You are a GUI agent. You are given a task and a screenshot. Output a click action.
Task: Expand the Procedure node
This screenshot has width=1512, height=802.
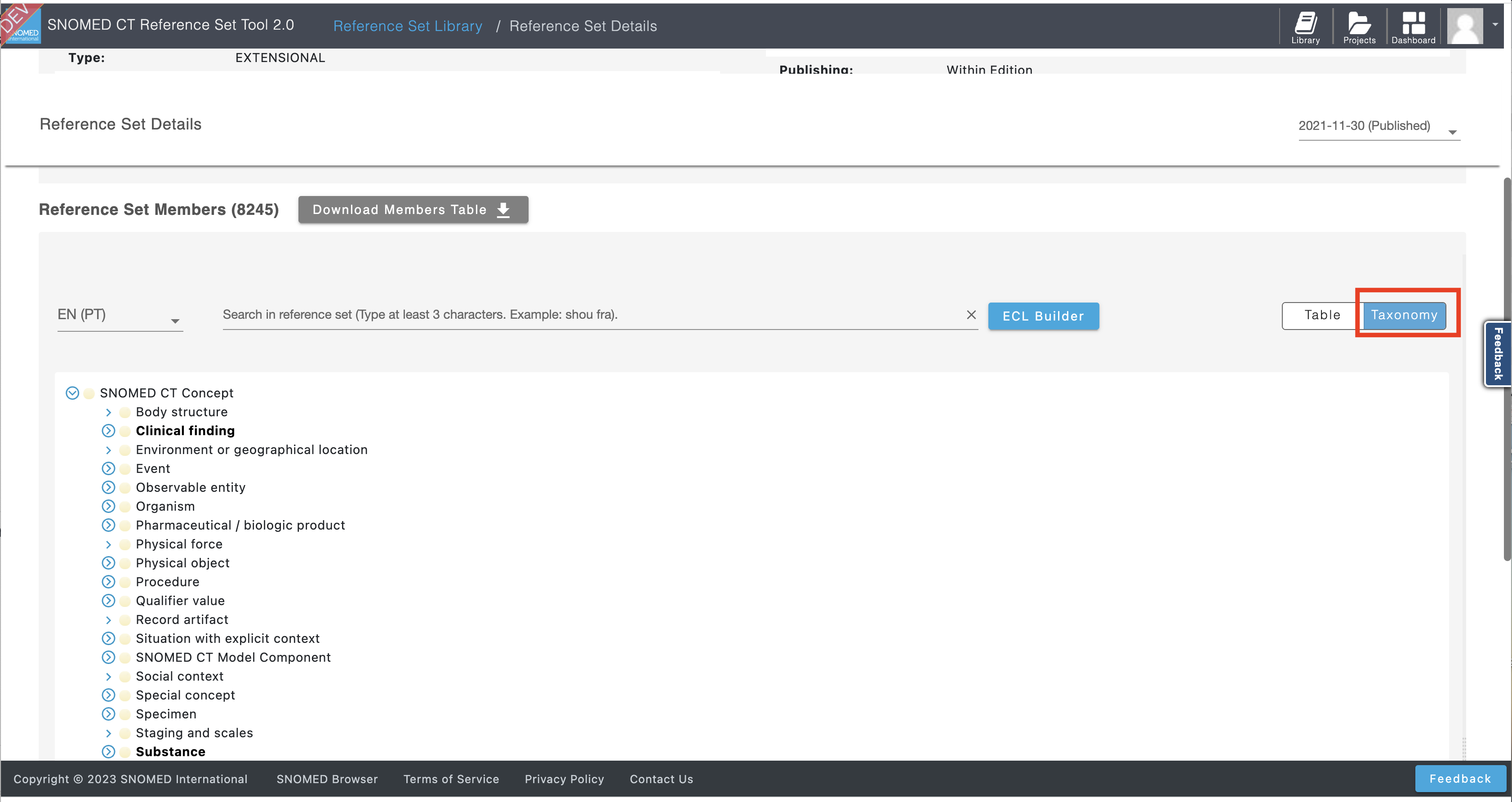(109, 582)
